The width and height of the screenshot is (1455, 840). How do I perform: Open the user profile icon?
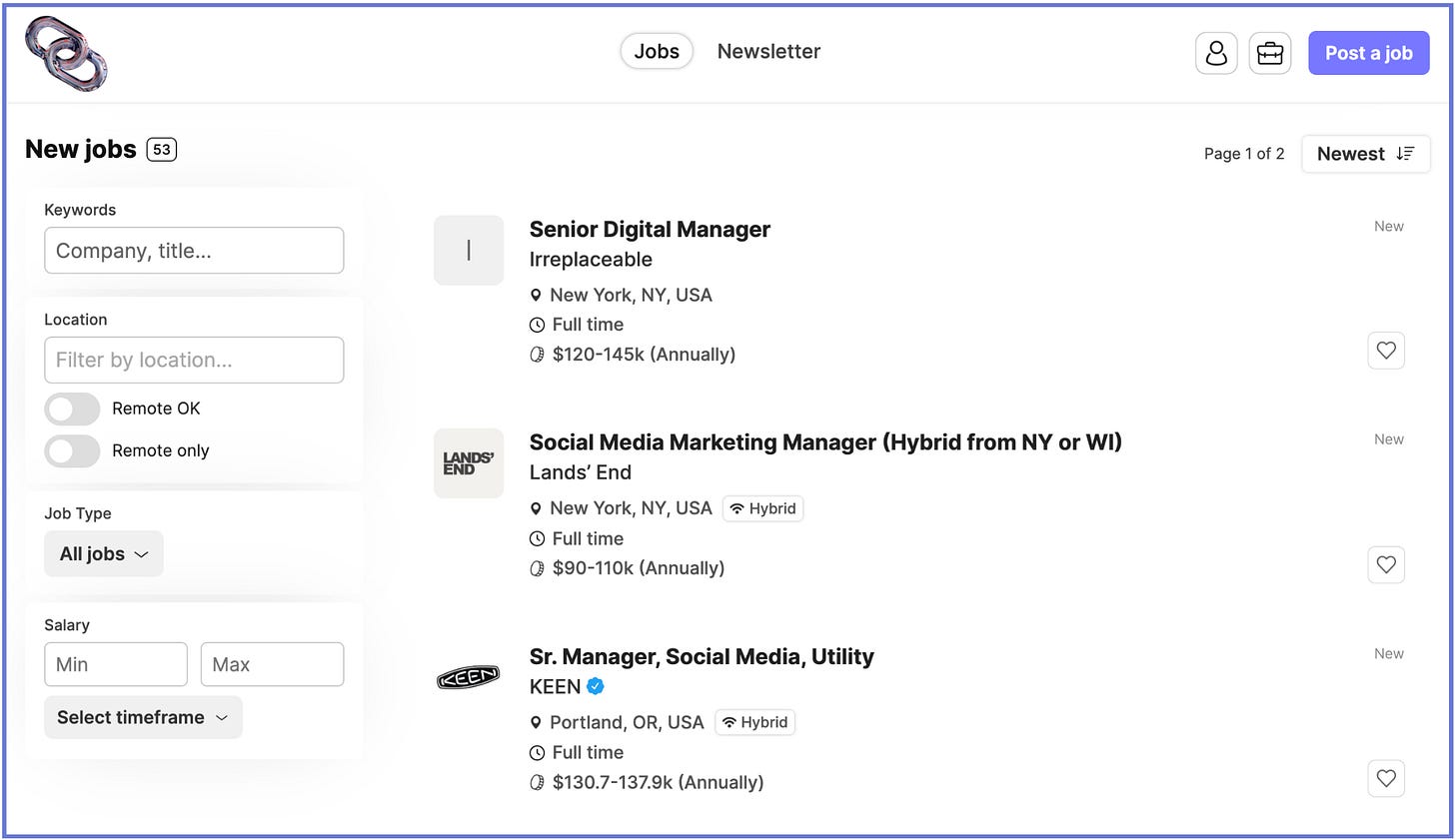tap(1216, 53)
